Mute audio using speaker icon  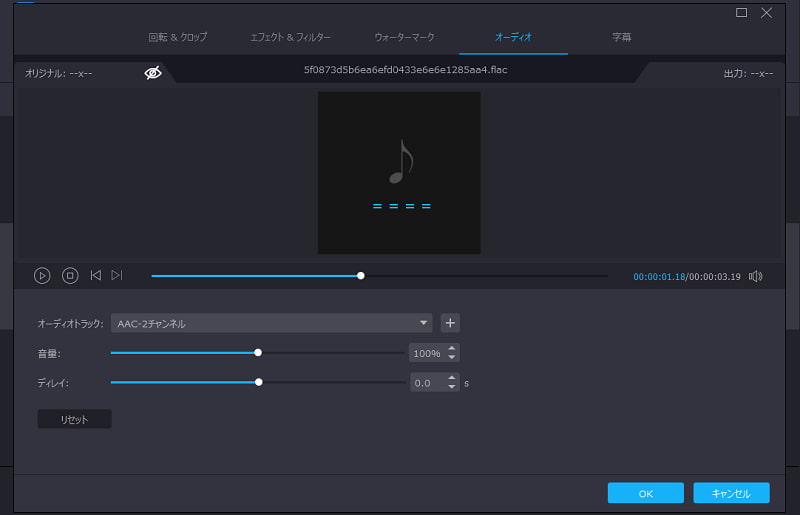756,276
